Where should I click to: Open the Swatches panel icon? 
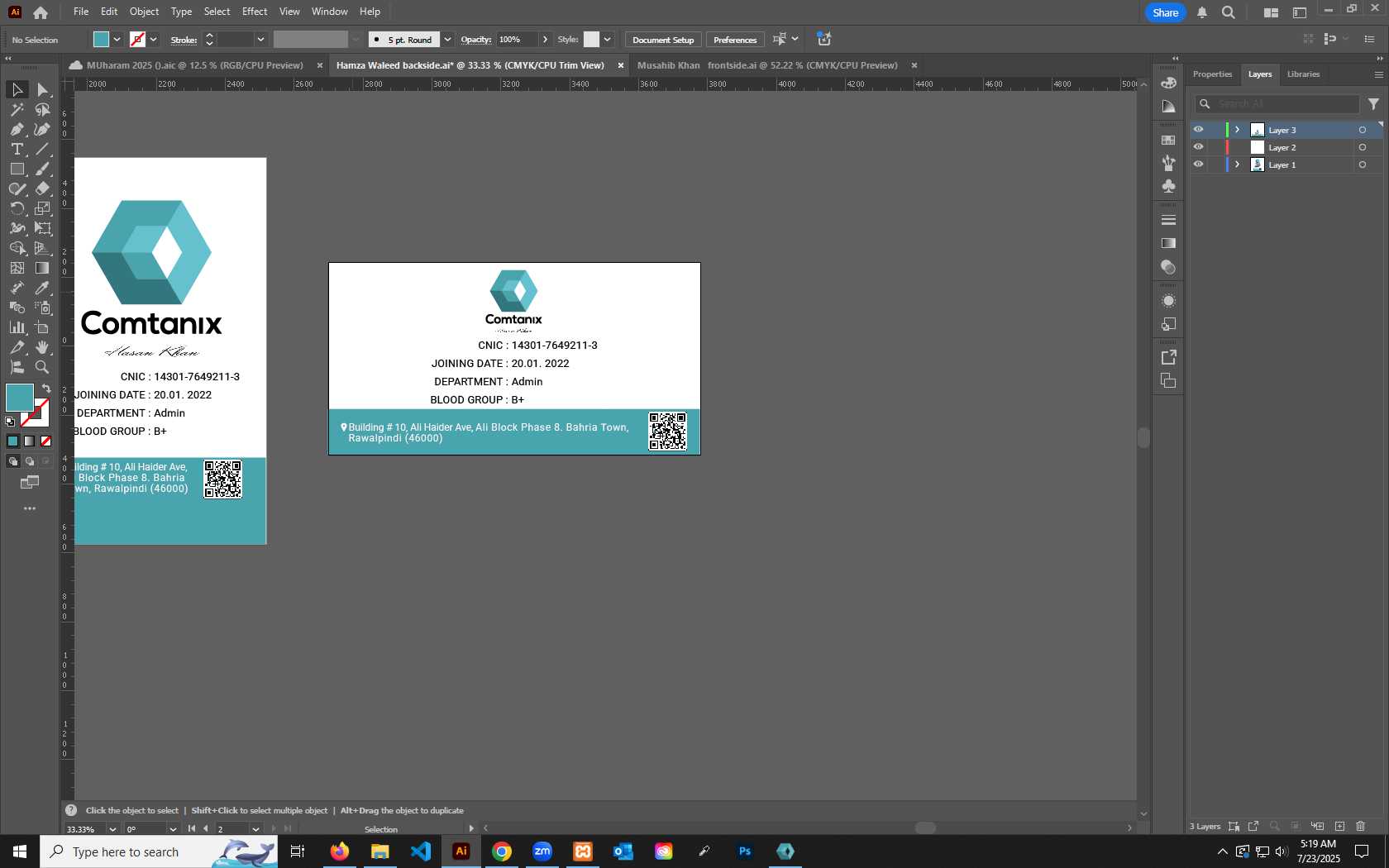[1168, 140]
